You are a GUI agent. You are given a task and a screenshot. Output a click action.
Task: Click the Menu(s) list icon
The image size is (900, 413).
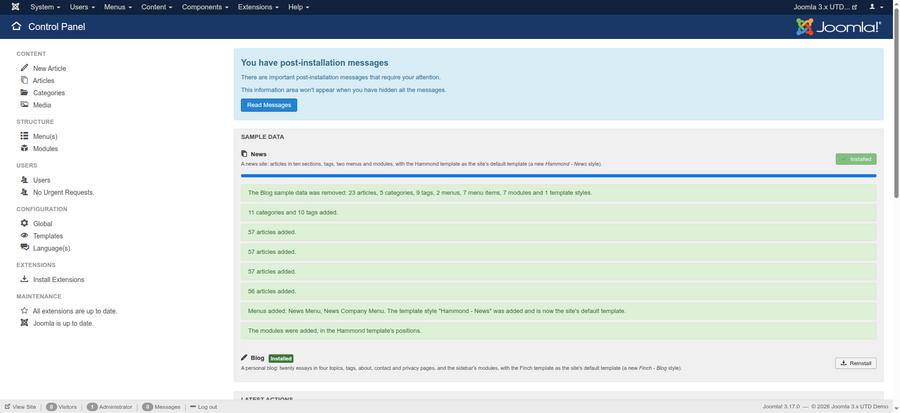coord(24,136)
